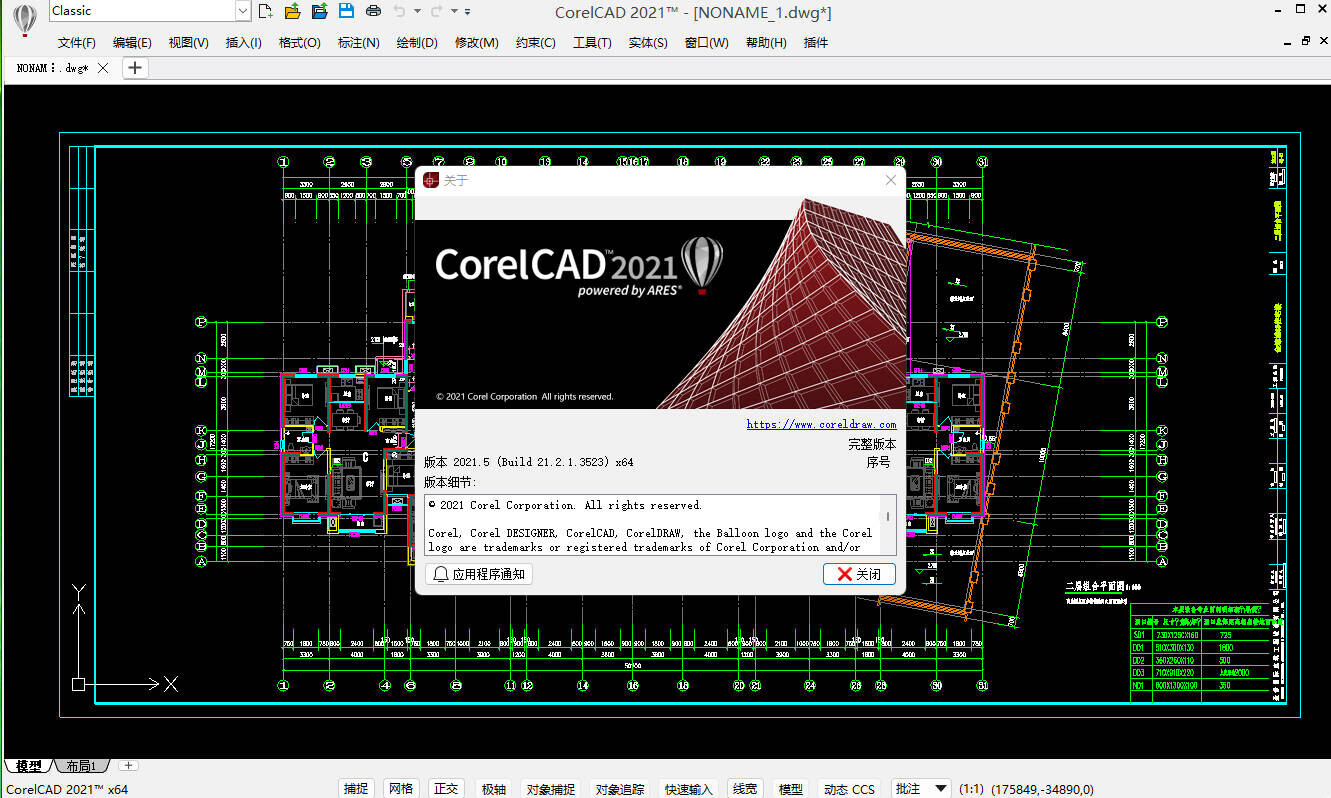1331x798 pixels.
Task: Switch to the 模型 sheet tab
Action: click(29, 766)
